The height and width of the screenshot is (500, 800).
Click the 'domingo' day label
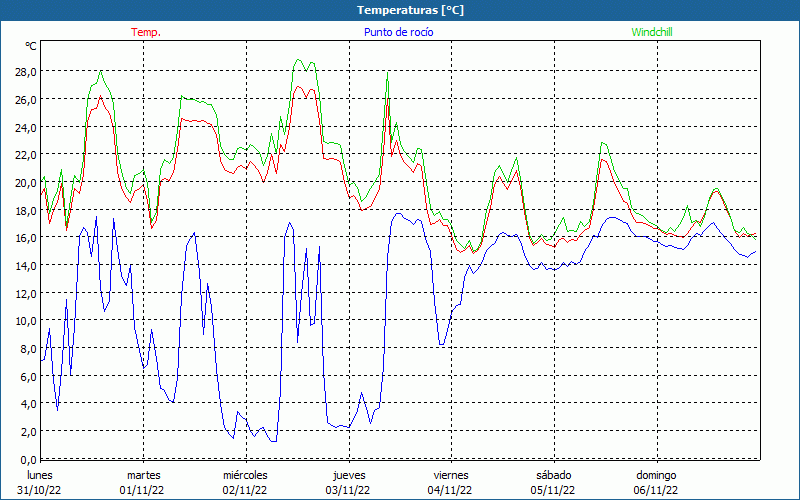click(656, 475)
